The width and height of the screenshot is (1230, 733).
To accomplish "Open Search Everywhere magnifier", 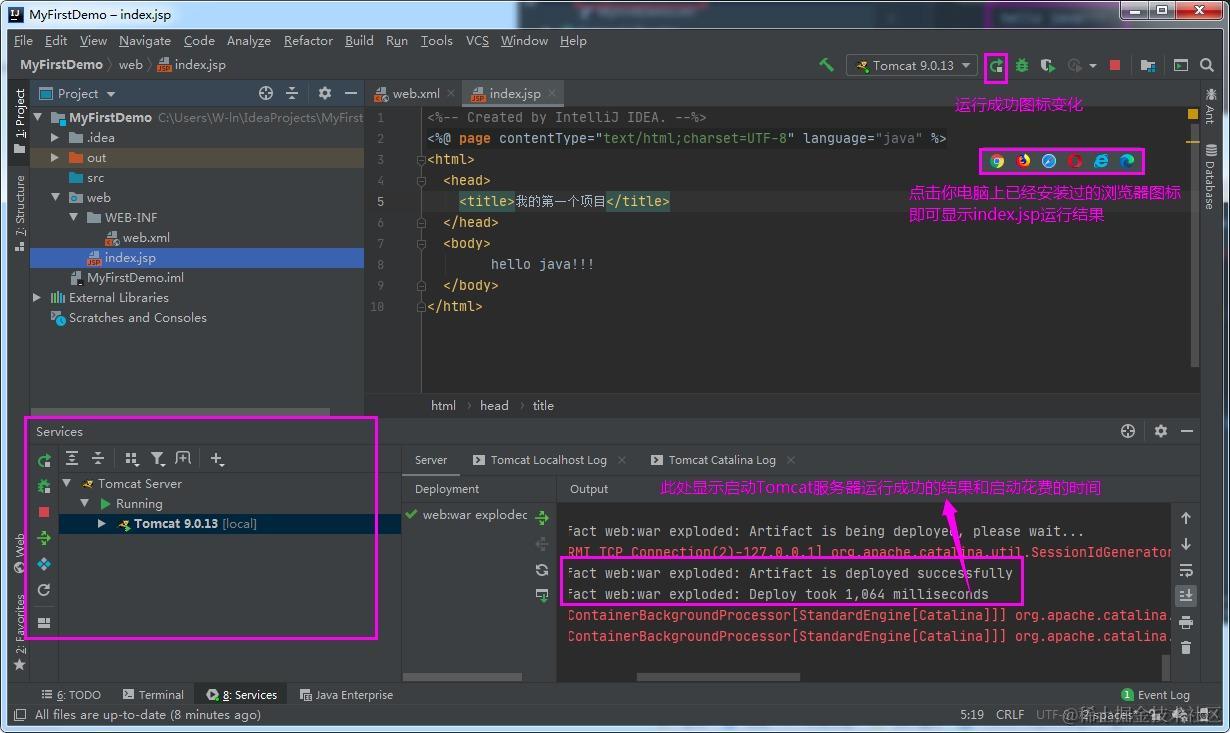I will pyautogui.click(x=1207, y=66).
